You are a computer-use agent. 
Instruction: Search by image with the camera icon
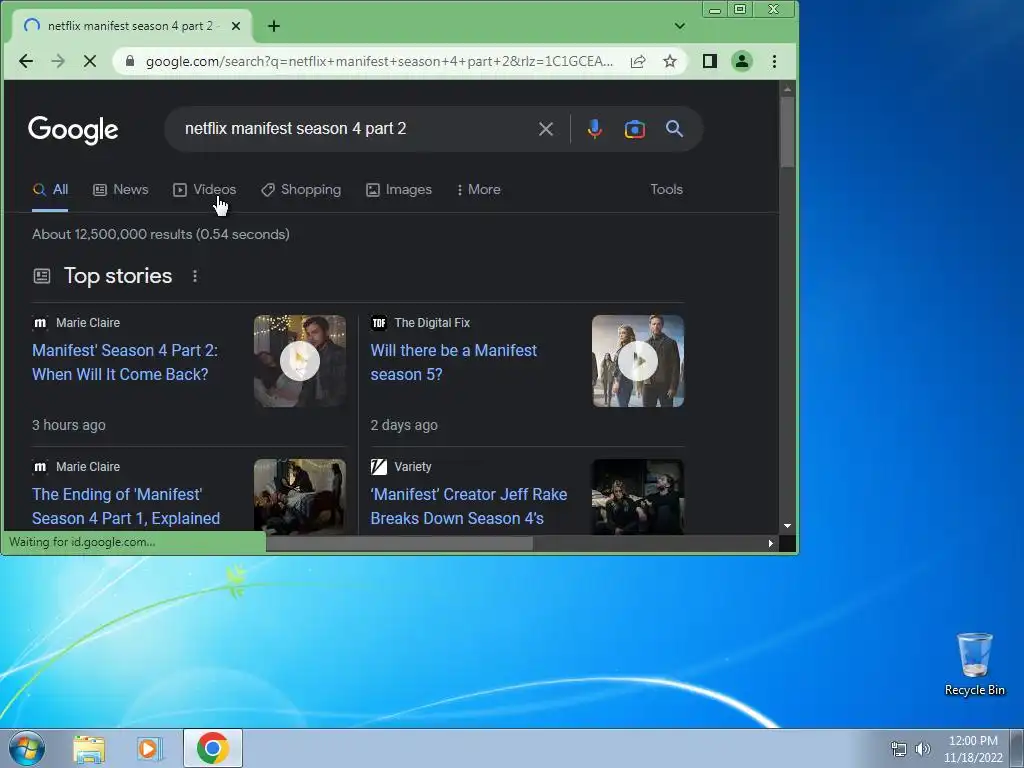(635, 129)
